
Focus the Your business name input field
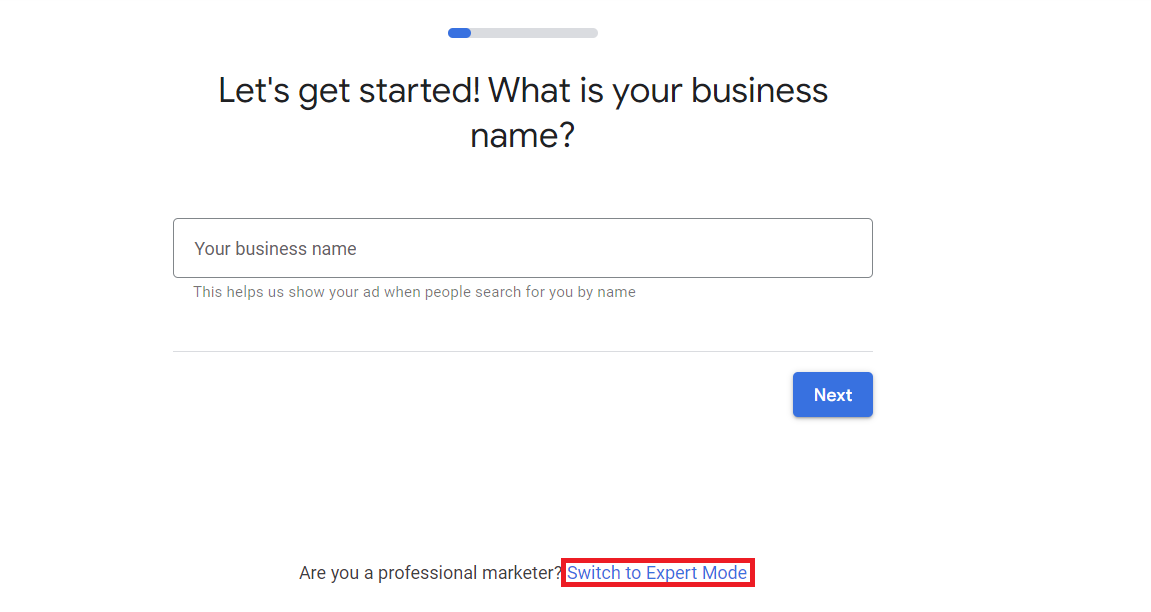click(522, 248)
